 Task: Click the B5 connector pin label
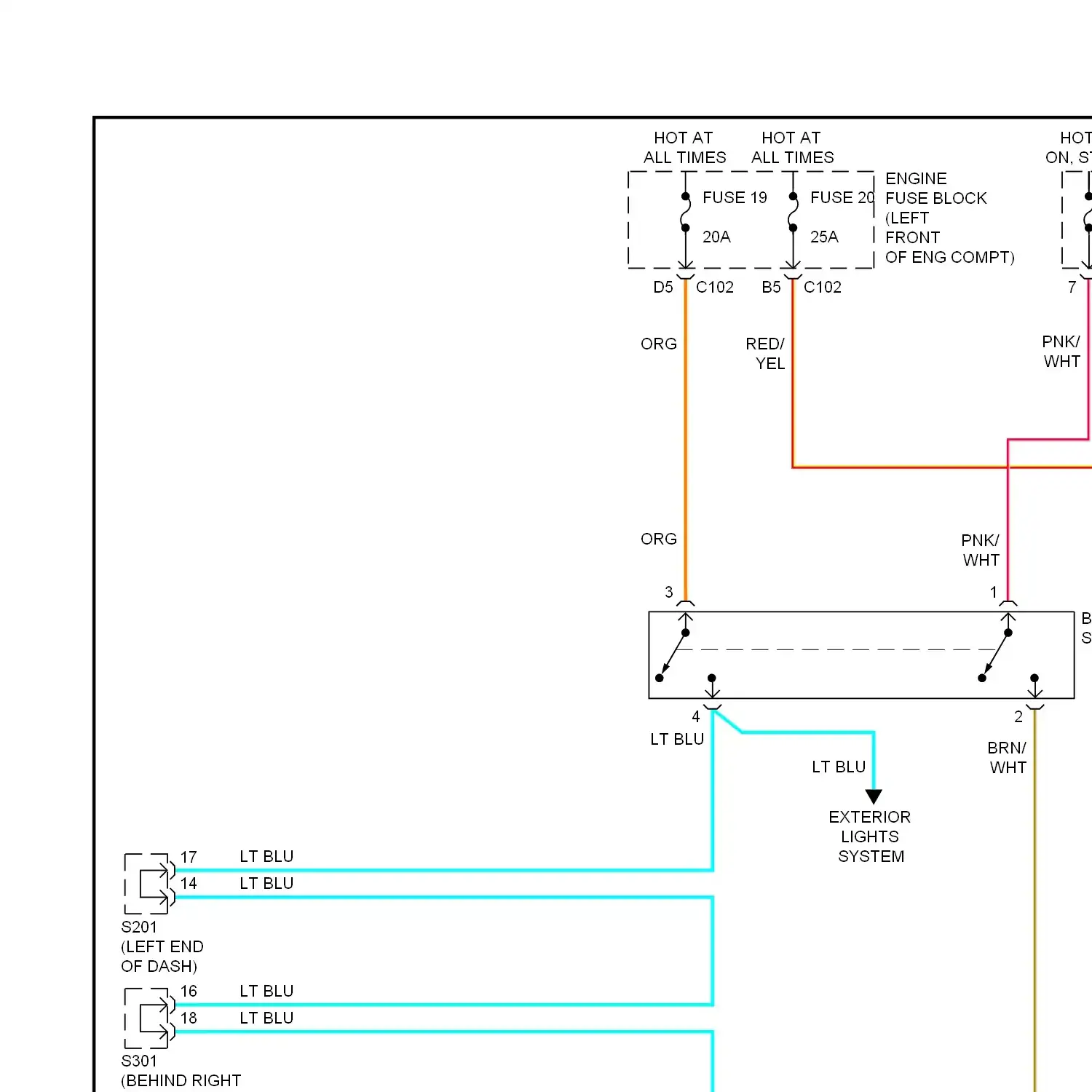(771, 288)
